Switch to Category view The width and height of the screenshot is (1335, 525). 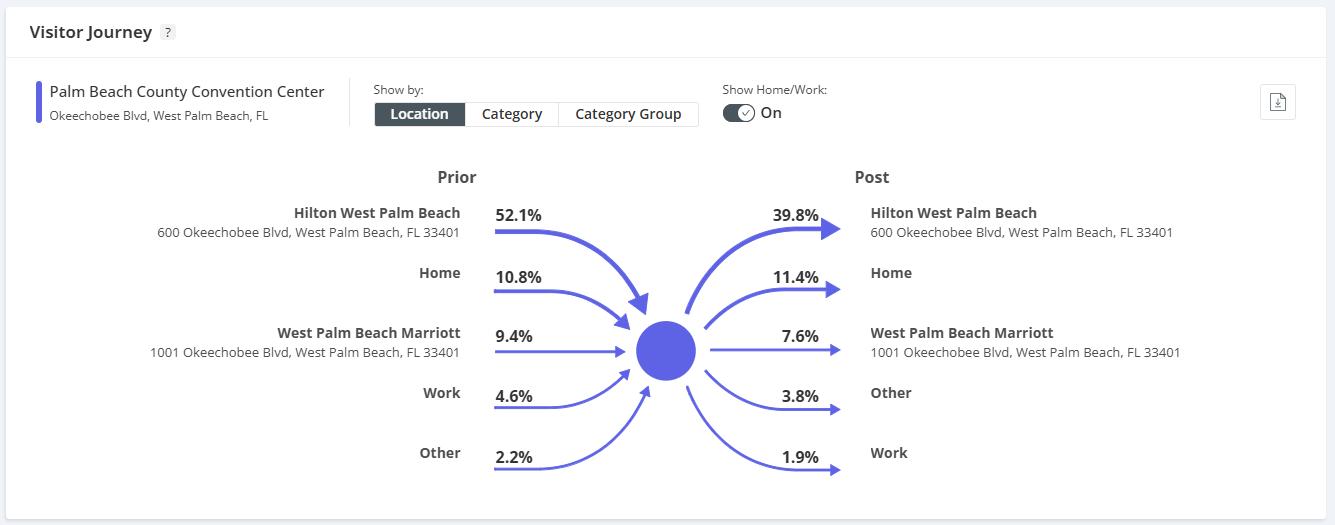tap(512, 114)
